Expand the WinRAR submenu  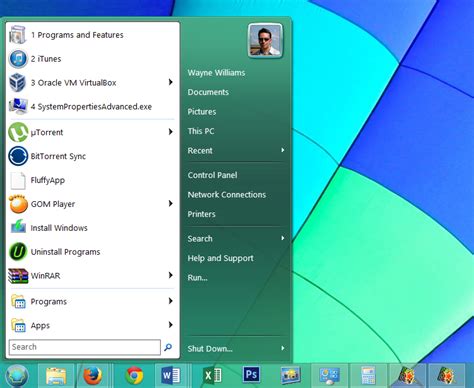click(171, 275)
